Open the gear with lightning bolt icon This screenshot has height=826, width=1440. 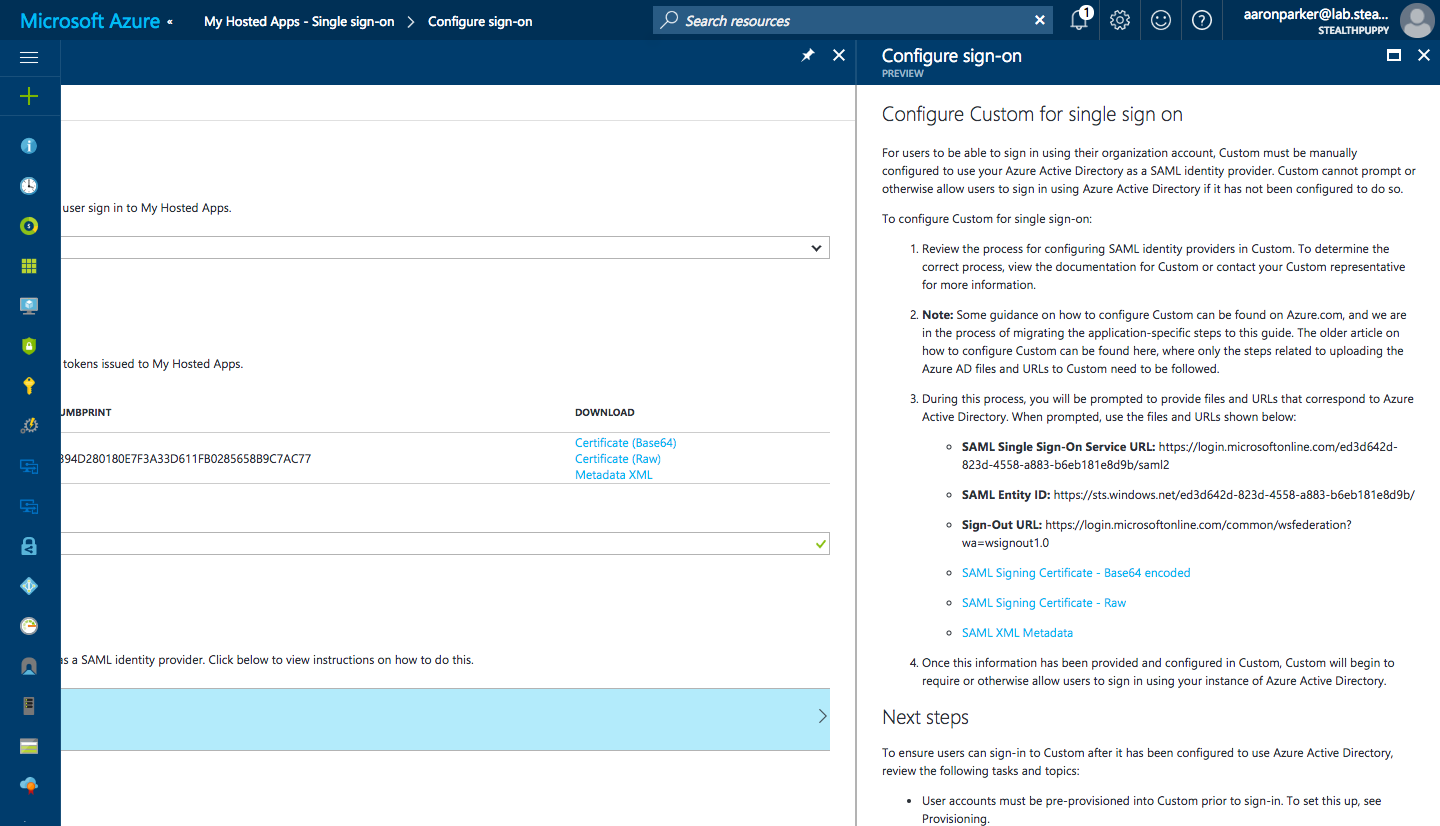pos(29,426)
